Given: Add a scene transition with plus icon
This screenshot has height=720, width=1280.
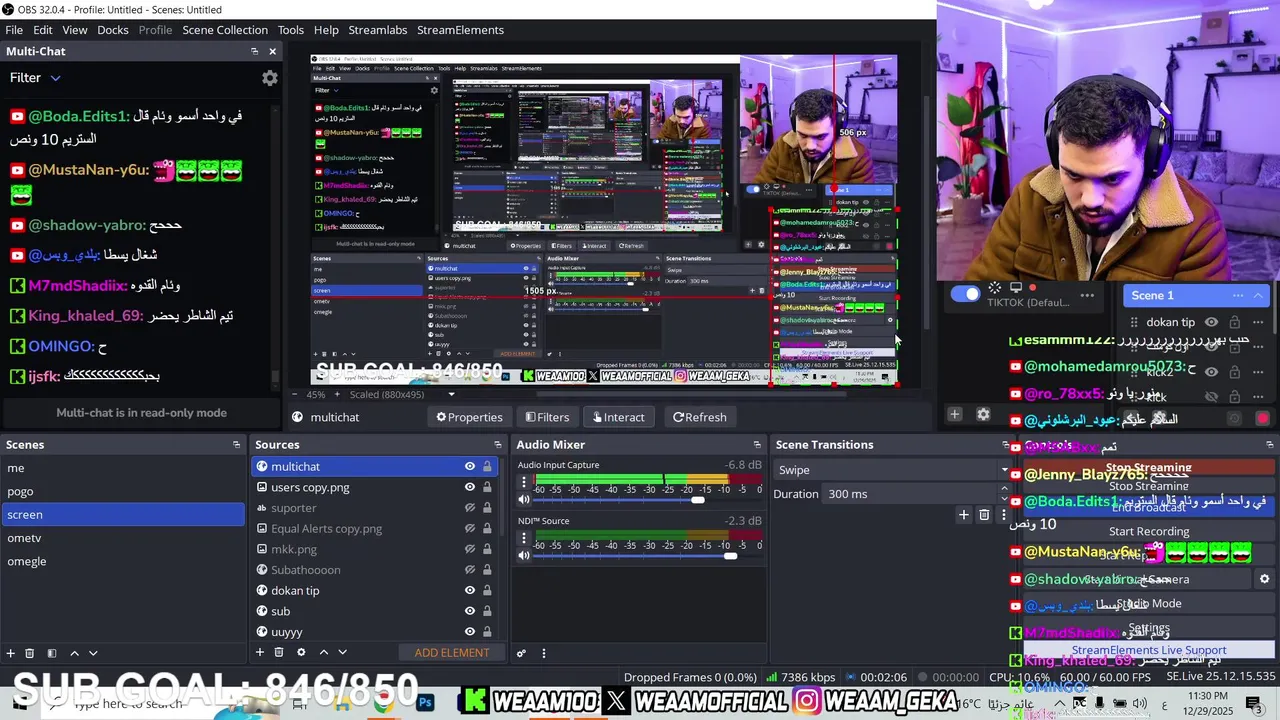Looking at the screenshot, I should (x=963, y=515).
